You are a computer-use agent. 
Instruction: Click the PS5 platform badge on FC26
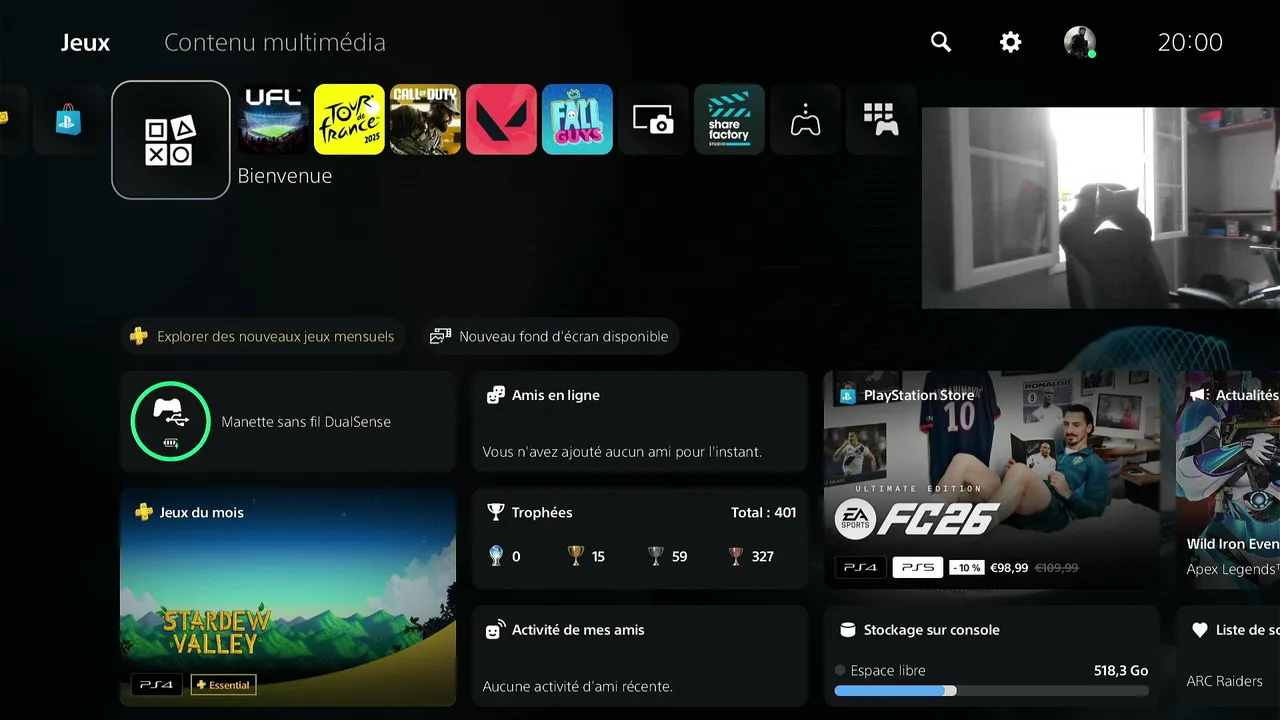point(918,567)
